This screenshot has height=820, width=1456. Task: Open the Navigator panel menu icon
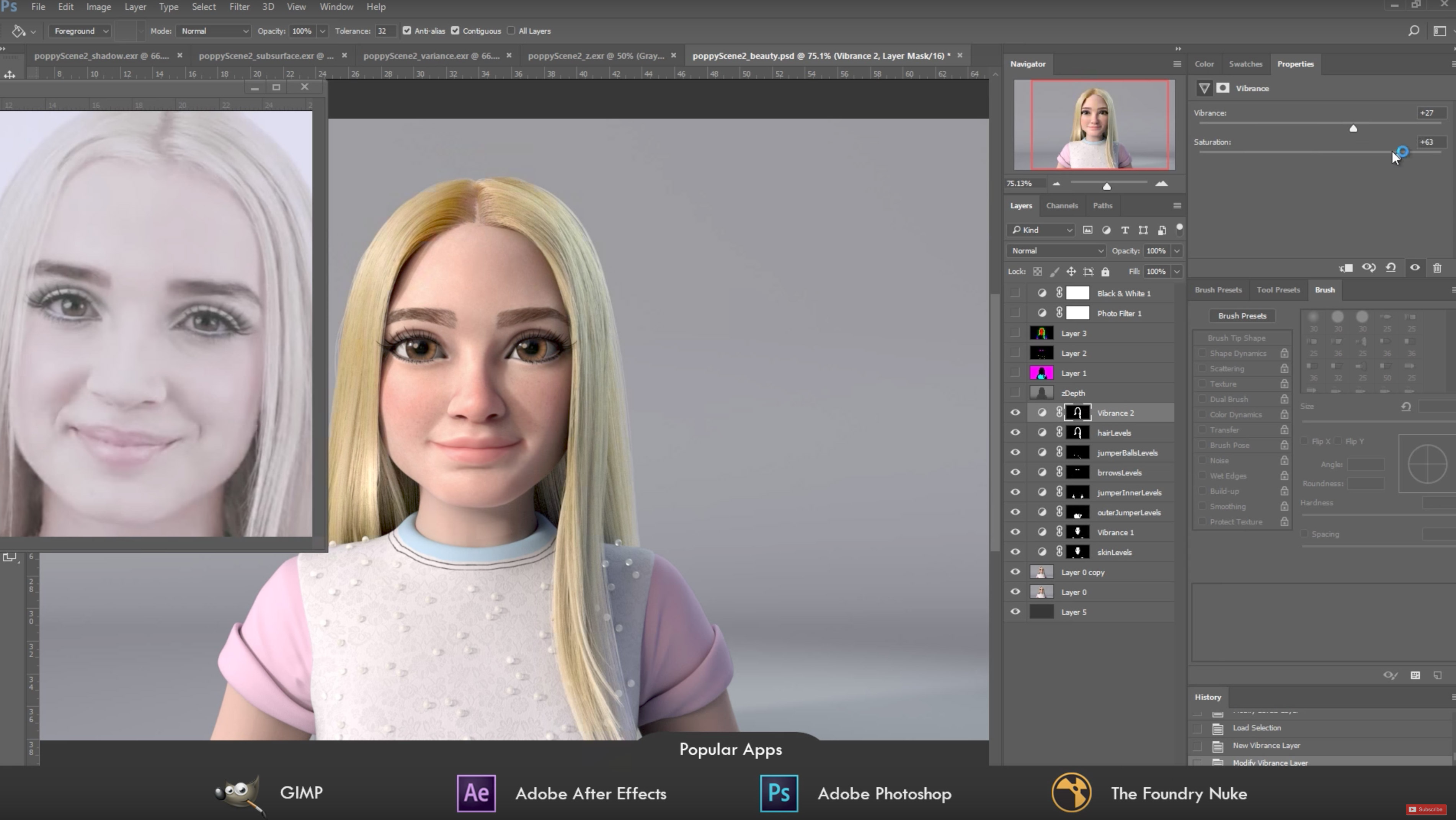(x=1177, y=64)
